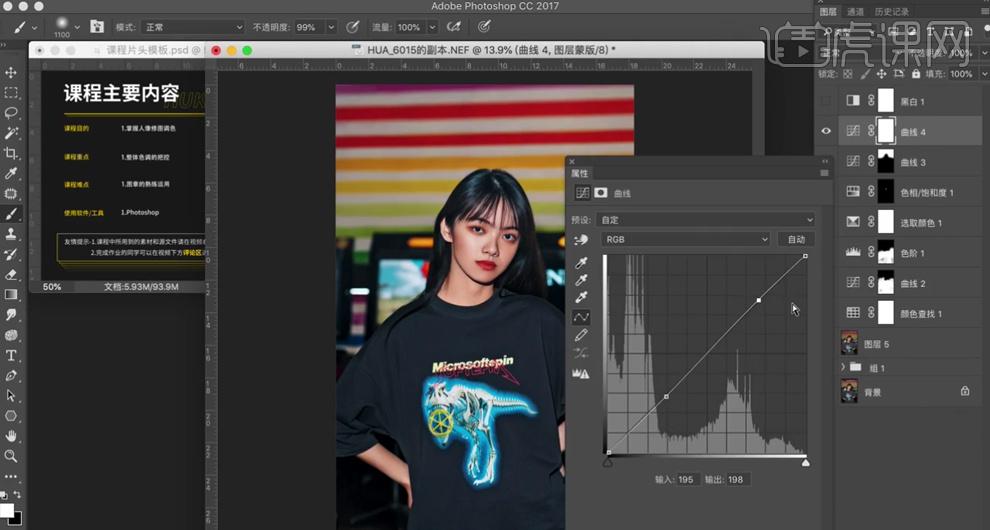Screen dimensions: 990x530
Task: Switch Properties panel to mask view
Action: point(600,193)
